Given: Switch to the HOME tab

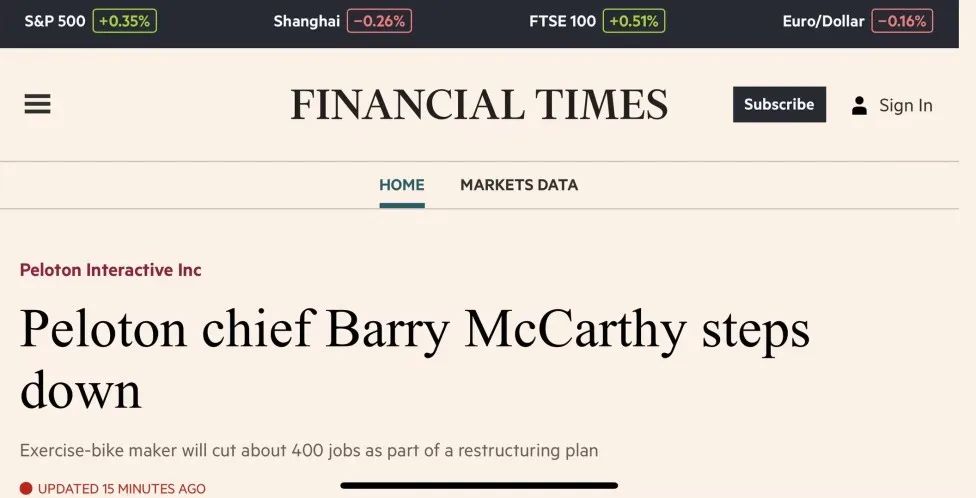Looking at the screenshot, I should (402, 185).
